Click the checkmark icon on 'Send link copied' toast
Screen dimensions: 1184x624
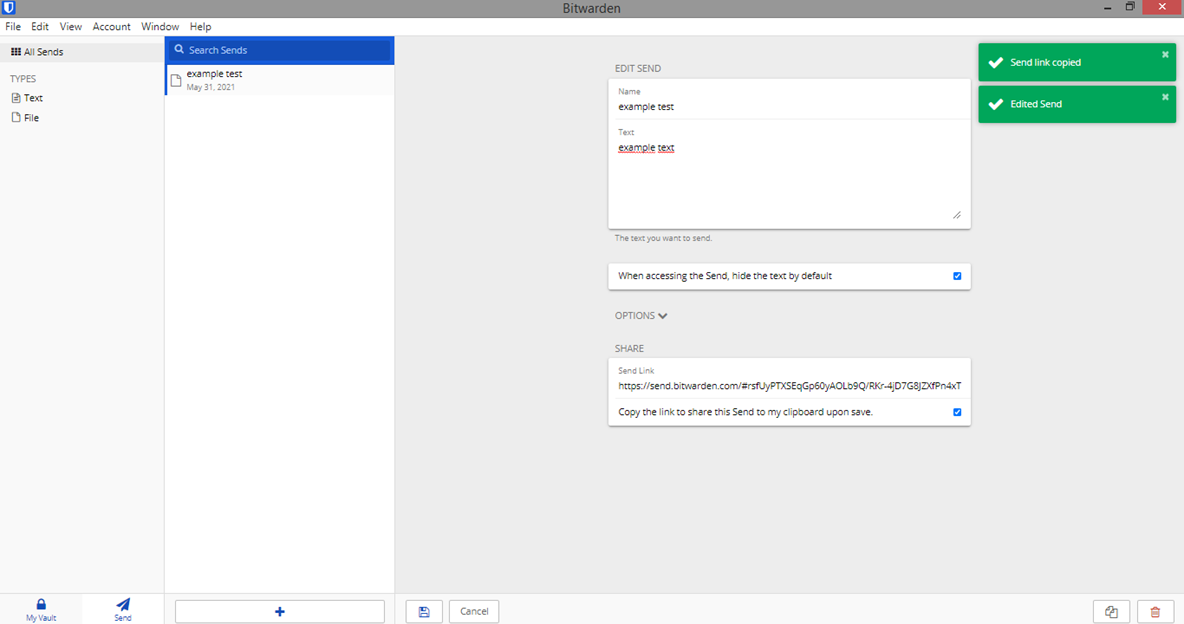tap(996, 62)
